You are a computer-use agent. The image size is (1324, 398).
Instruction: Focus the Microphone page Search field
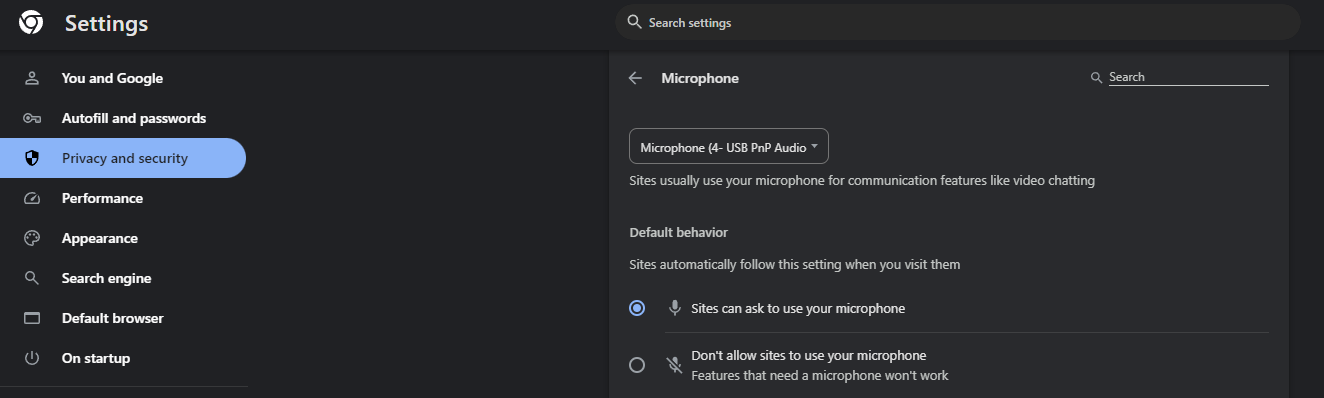(x=1188, y=77)
